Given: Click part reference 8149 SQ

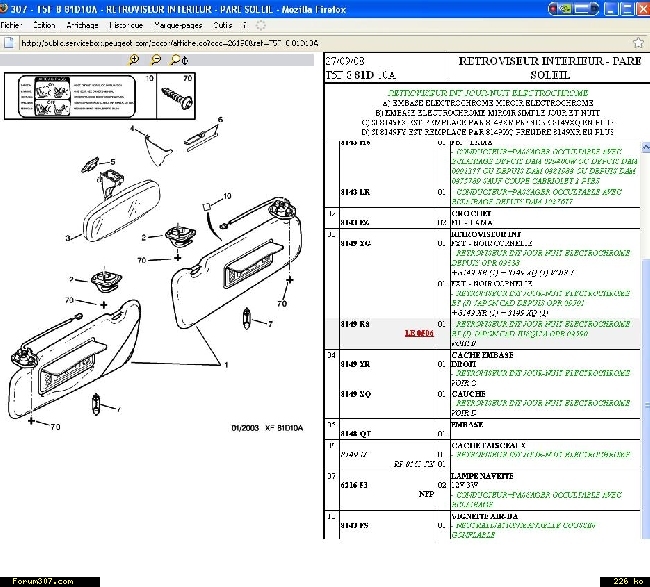Looking at the screenshot, I should (x=355, y=394).
